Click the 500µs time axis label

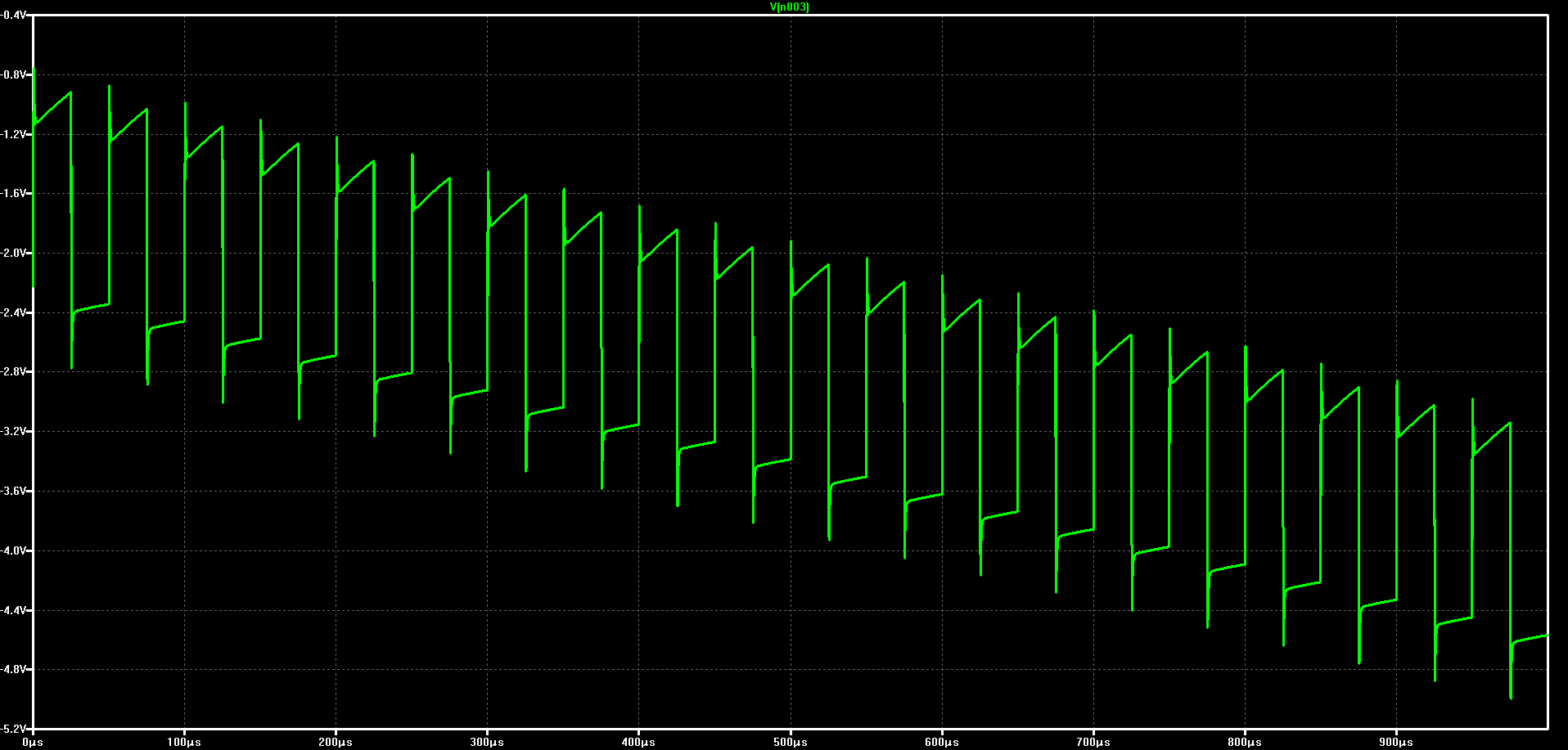(791, 743)
